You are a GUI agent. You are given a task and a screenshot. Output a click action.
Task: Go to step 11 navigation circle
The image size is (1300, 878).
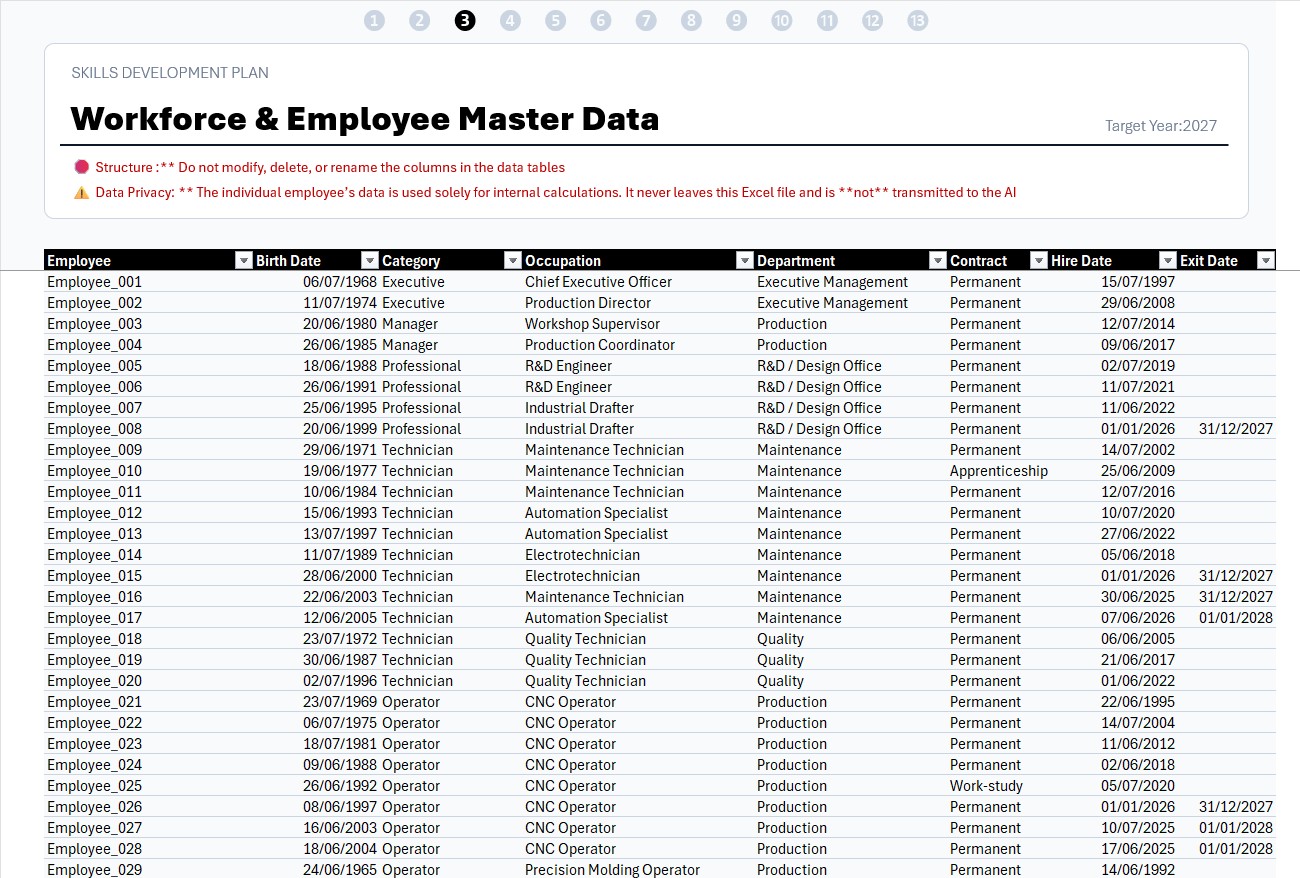[x=827, y=21]
